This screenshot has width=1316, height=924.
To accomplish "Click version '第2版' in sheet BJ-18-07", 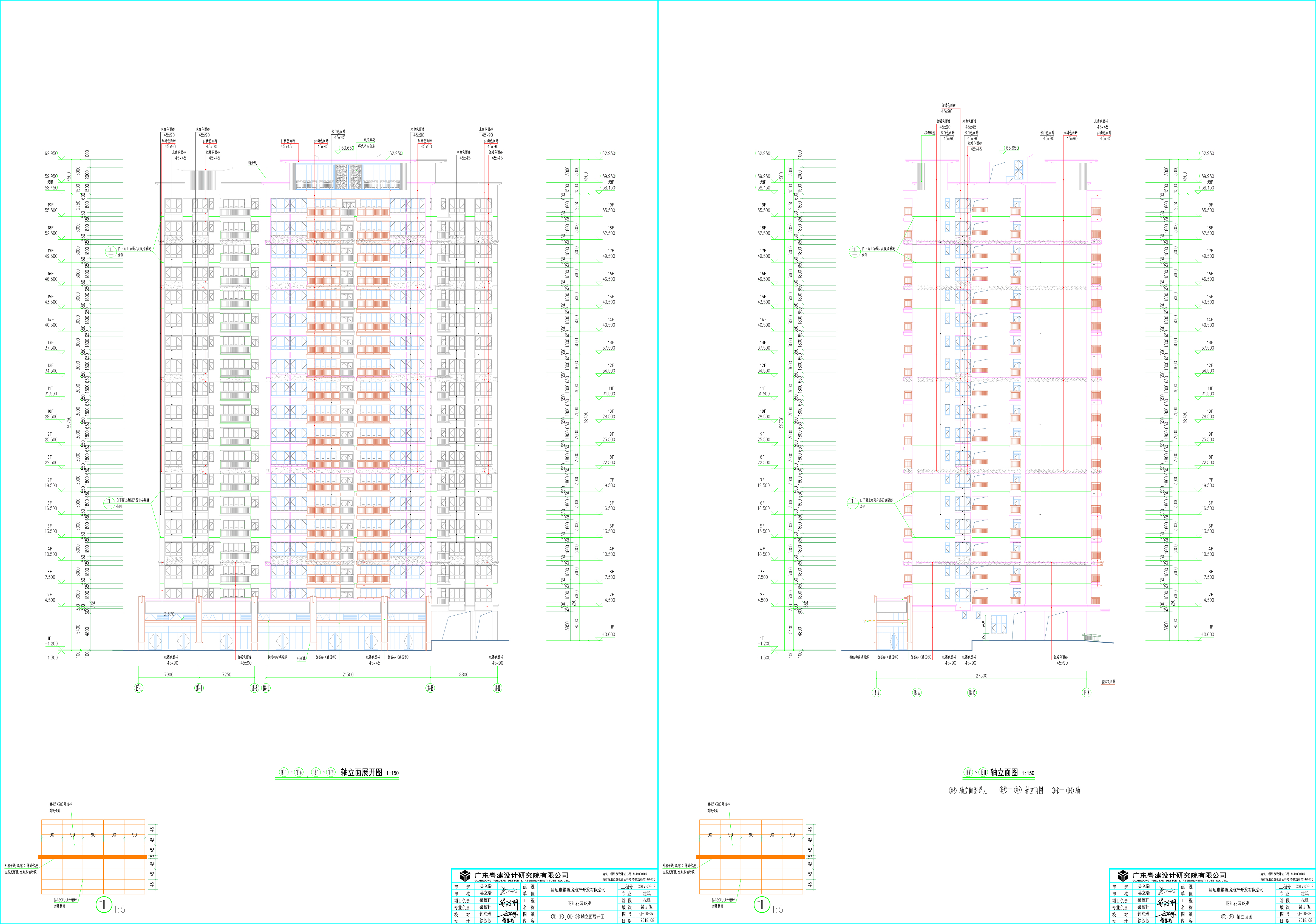I will 646,907.
